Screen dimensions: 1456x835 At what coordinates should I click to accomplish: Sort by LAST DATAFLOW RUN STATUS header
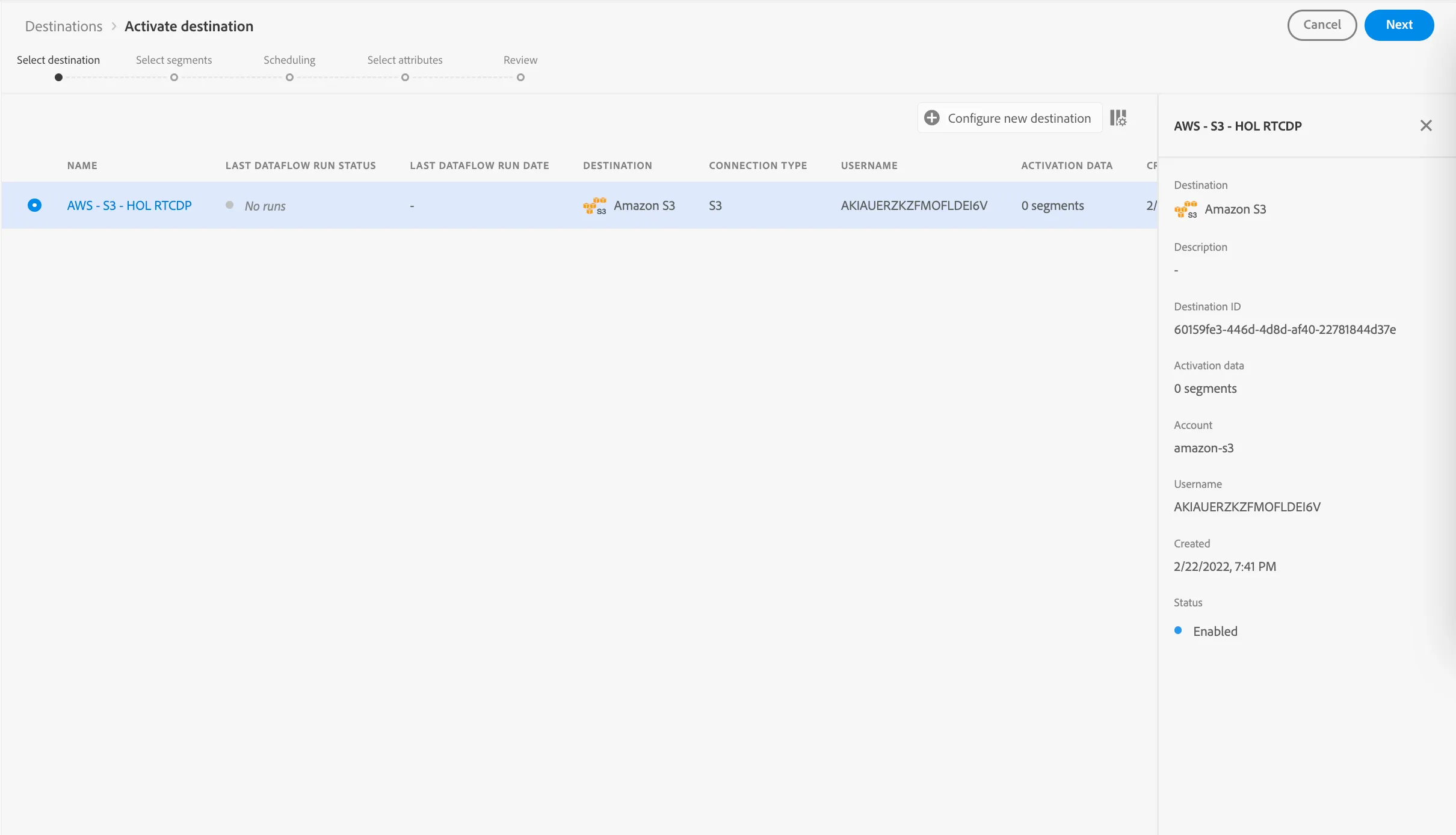(x=301, y=165)
